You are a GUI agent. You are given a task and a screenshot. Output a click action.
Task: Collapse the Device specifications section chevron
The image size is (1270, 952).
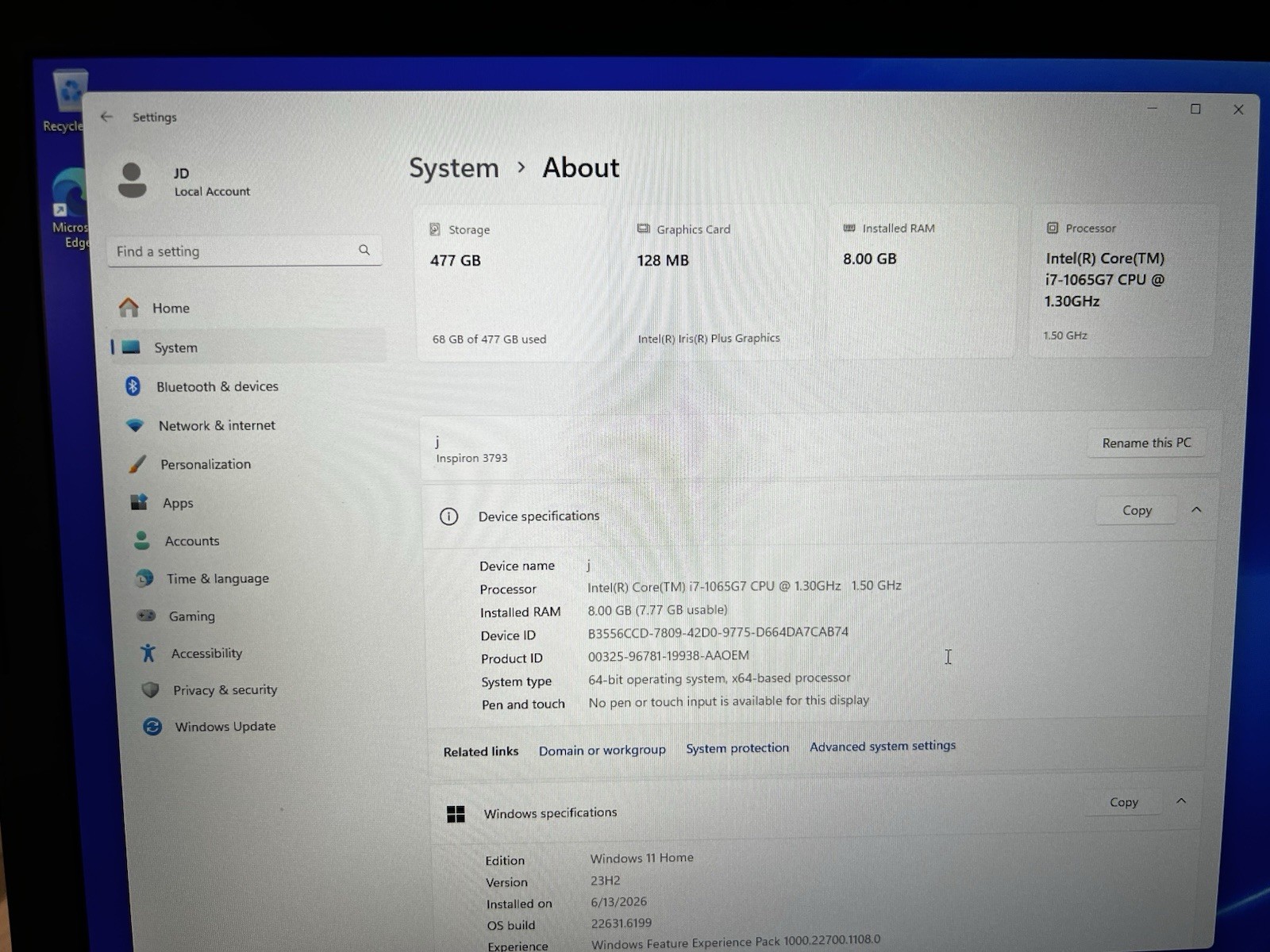click(x=1196, y=509)
